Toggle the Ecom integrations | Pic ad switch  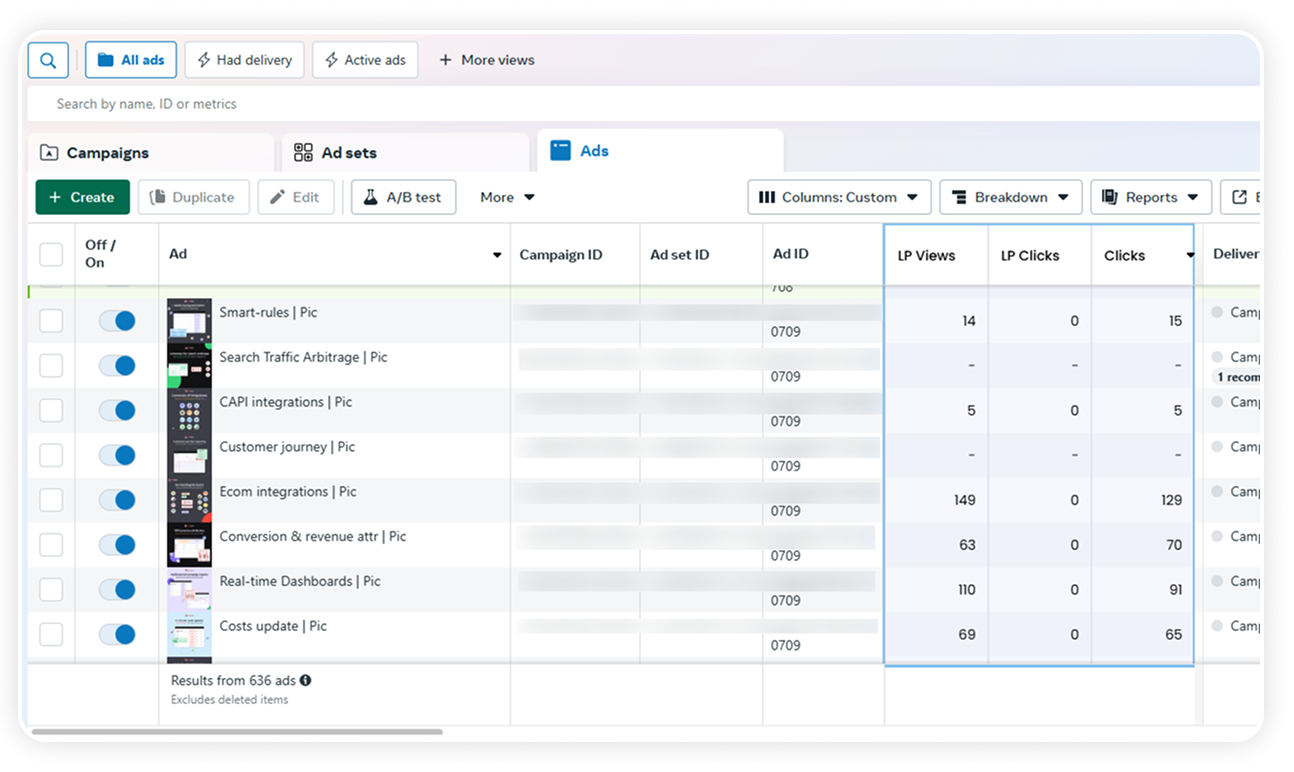pos(117,500)
